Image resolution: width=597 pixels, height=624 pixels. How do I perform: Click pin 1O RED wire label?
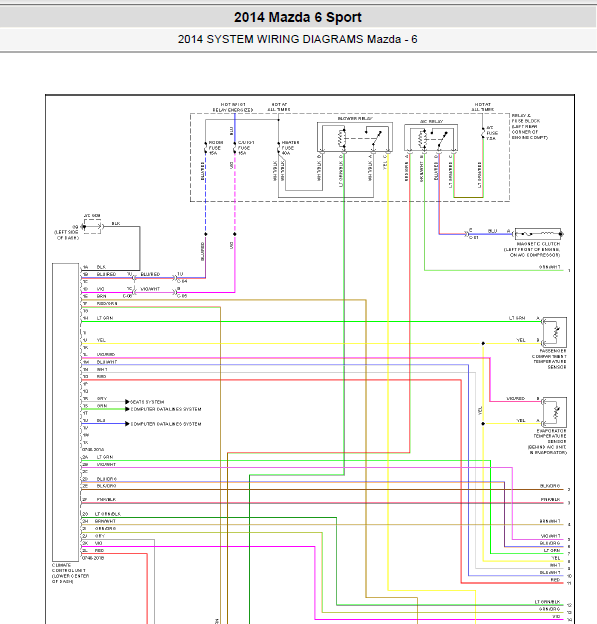point(101,376)
